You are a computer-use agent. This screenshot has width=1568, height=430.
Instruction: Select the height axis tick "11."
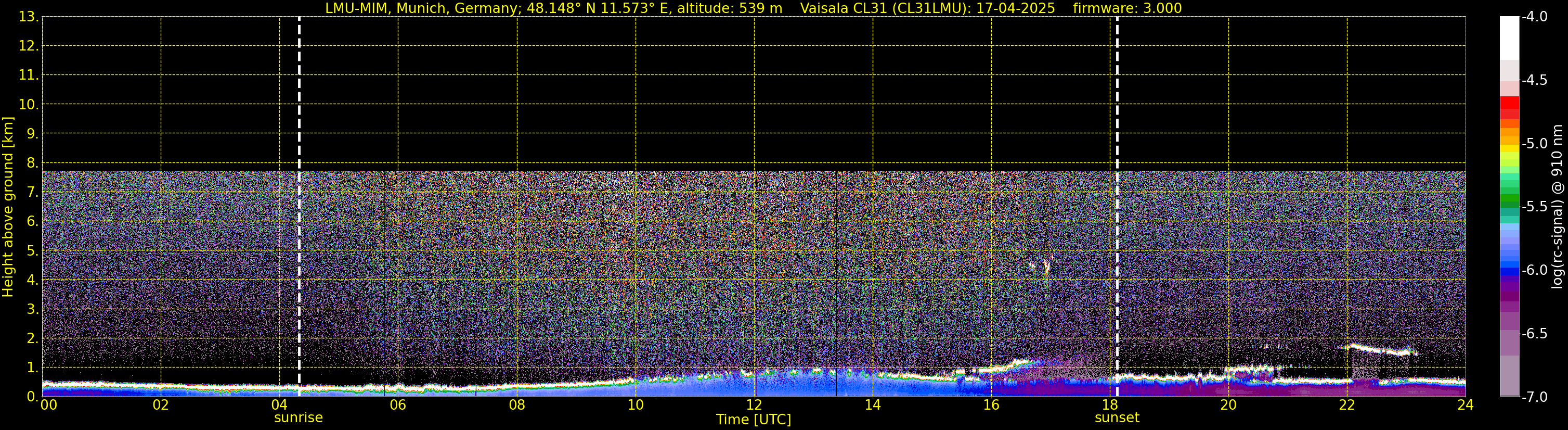28,75
